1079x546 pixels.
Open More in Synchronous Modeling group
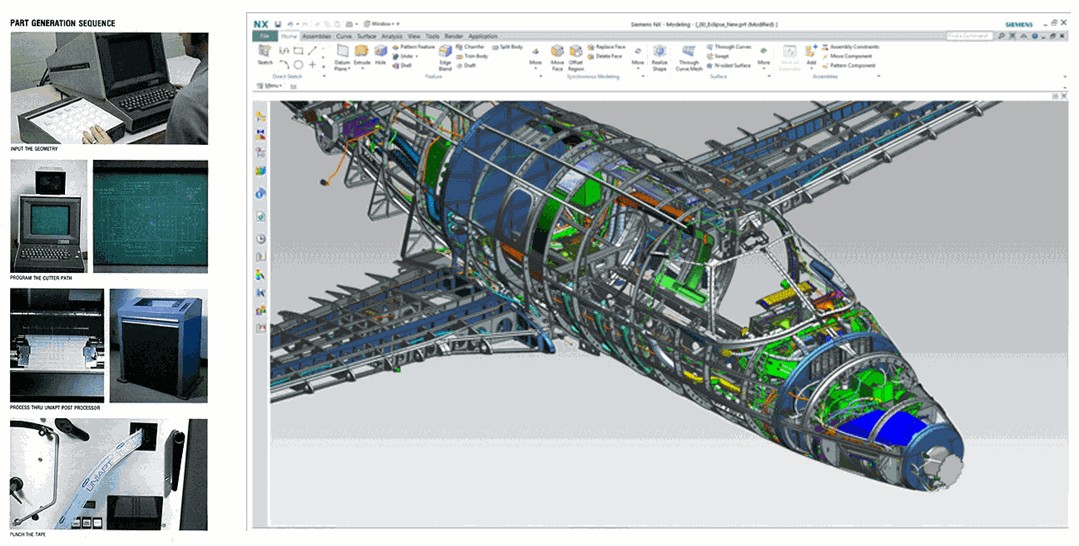click(x=638, y=60)
